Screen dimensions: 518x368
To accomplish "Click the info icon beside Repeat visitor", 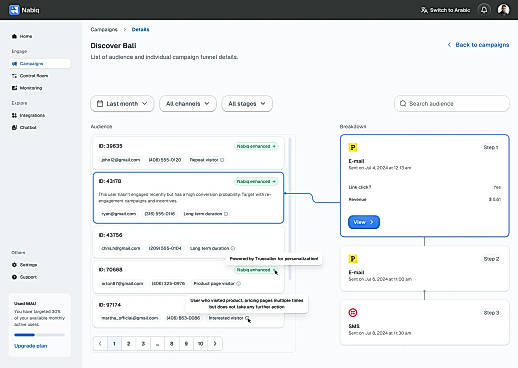I will (222, 160).
